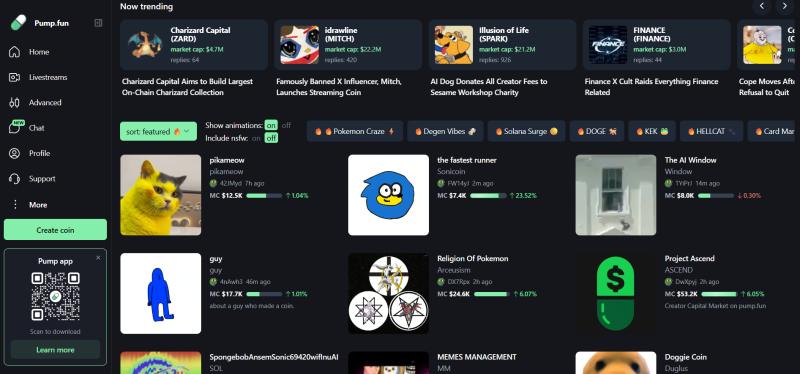This screenshot has width=800, height=374.
Task: Click ASCEND creator avatar DwXpyj
Action: tap(668, 282)
